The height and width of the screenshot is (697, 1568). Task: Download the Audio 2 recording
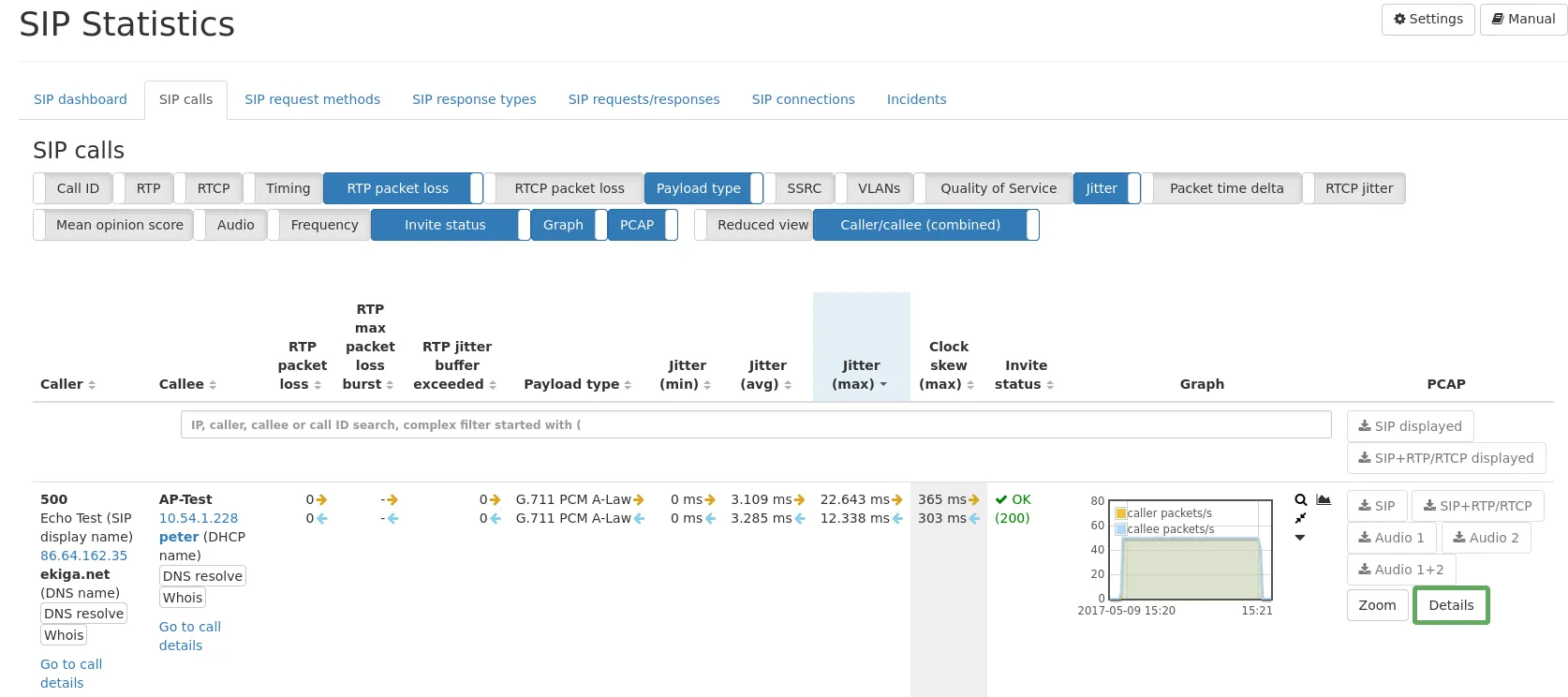pos(1486,538)
